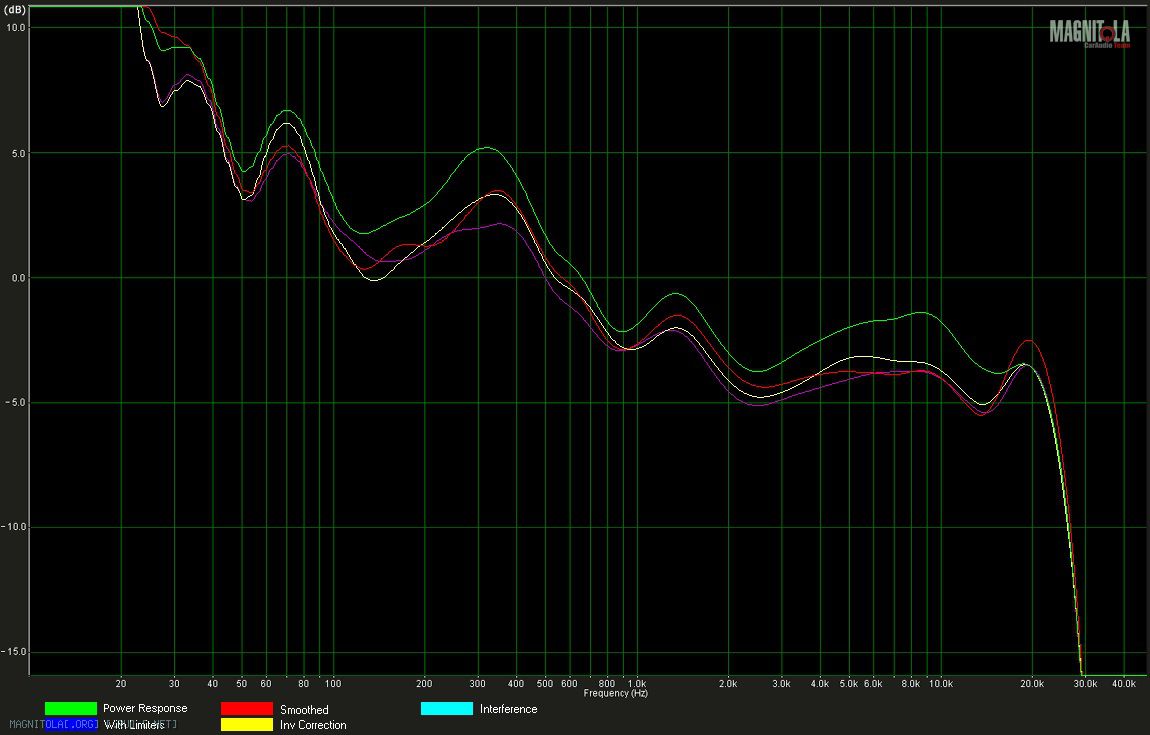Click the 40.0k frequency tick label
Screen dimensions: 1150x735
[x=1124, y=683]
